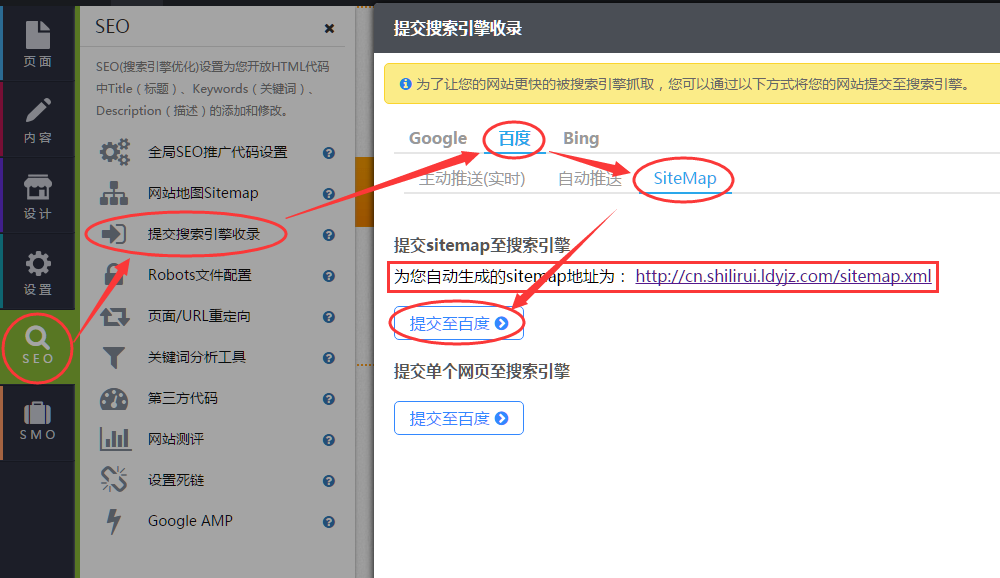1000x578 pixels.
Task: Open the 设置 (Settings) gear section
Action: (37, 273)
